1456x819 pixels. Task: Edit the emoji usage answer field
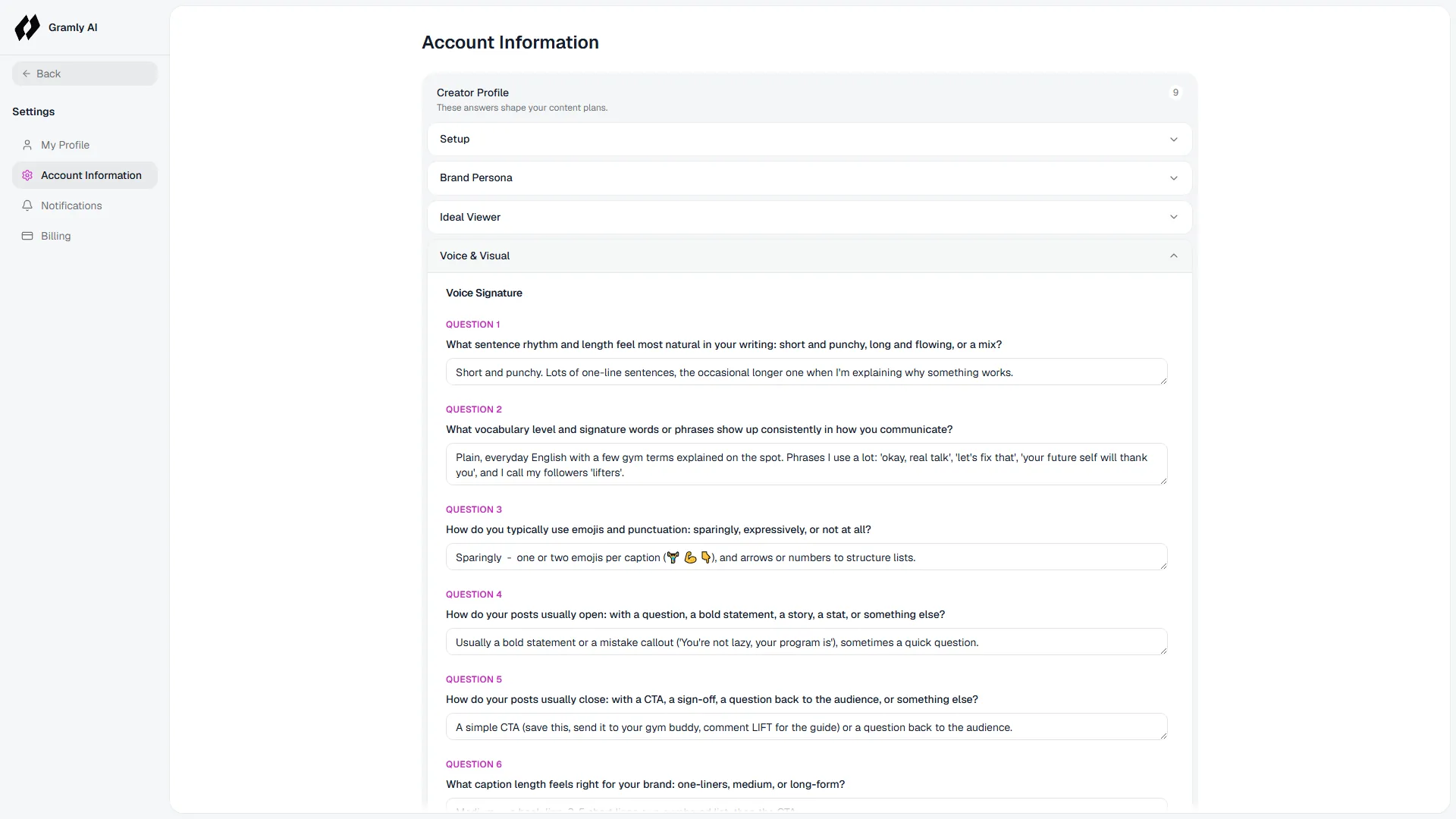coord(806,557)
